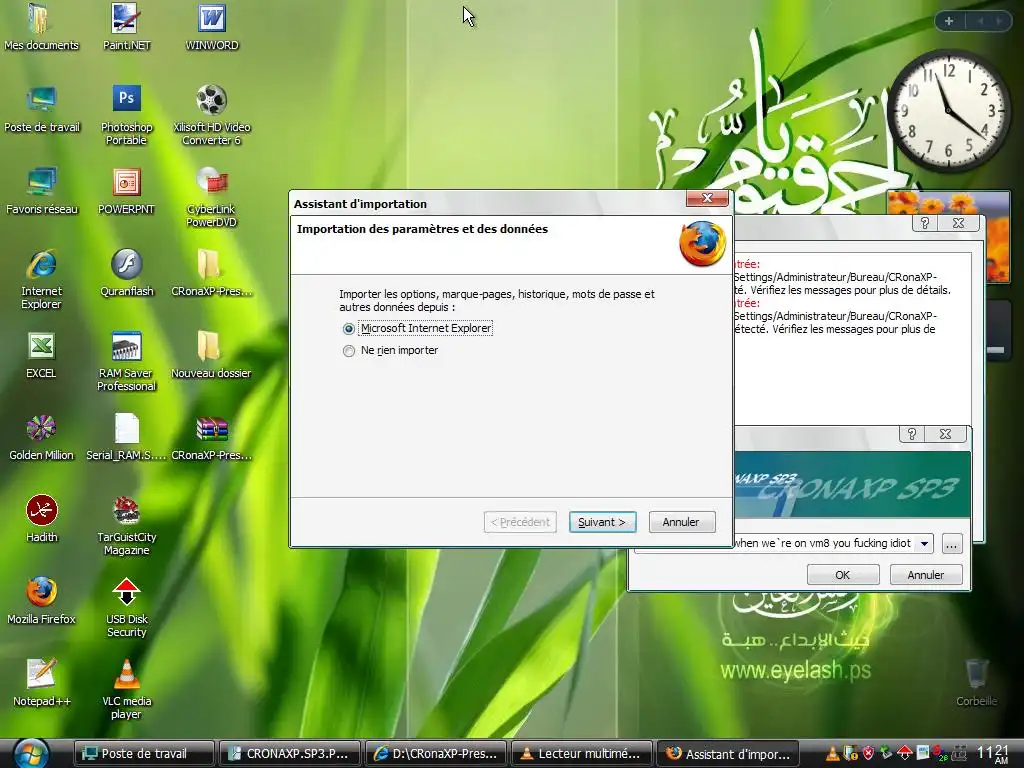Click the taskbar clock showing 11:21 AM
The width and height of the screenshot is (1024, 768).
tap(993, 754)
